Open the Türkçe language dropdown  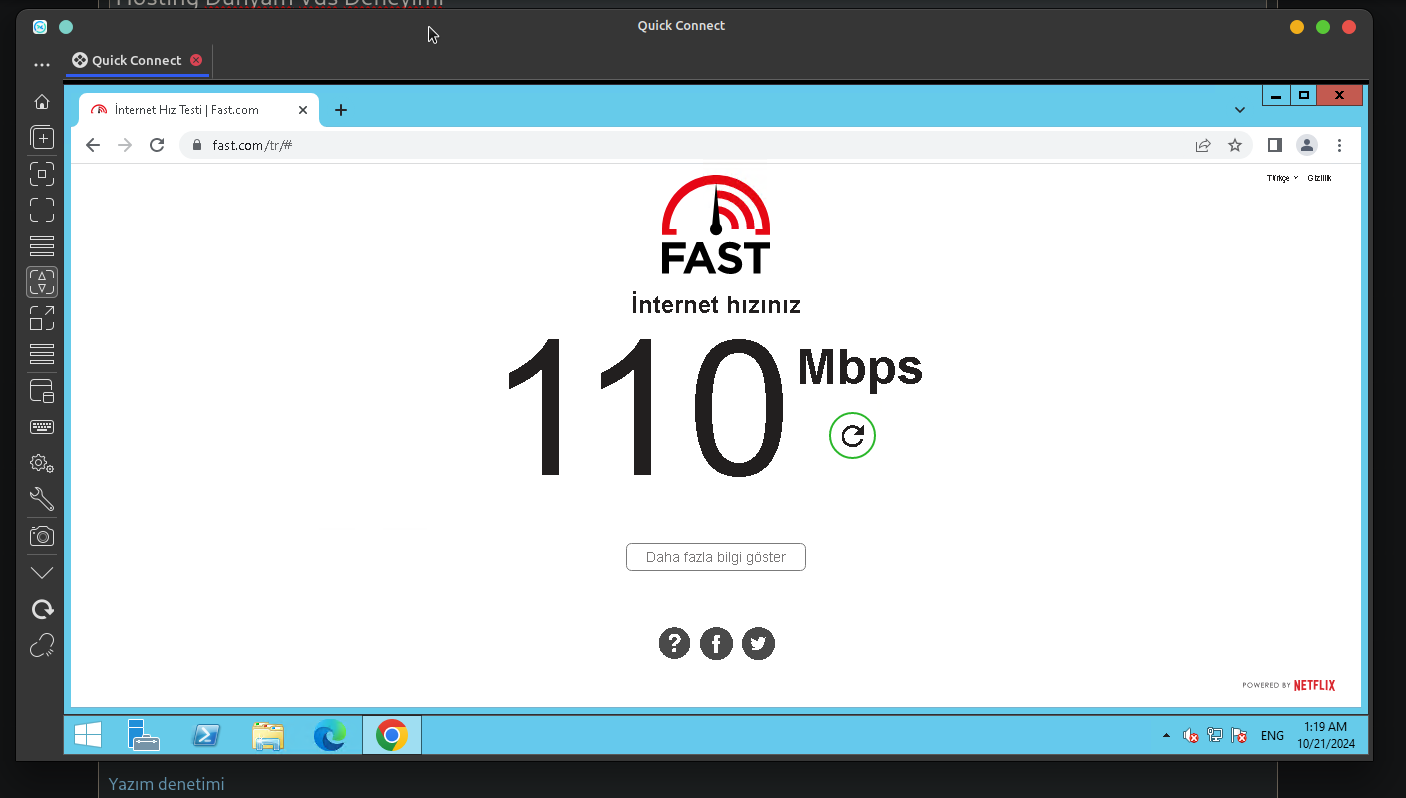(1282, 178)
